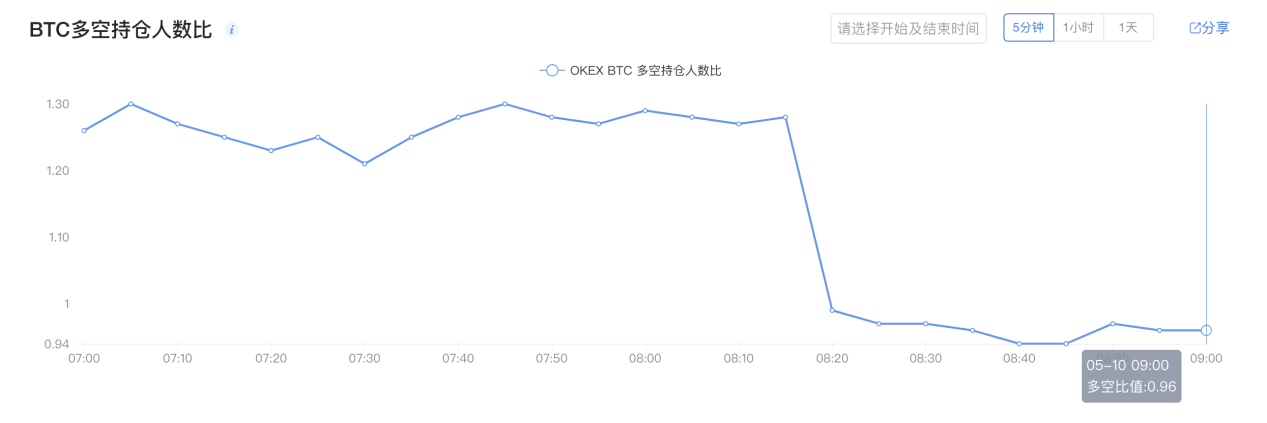Viewport: 1267px width, 423px height.
Task: Click the 08:40 lowest data point
Action: coord(1019,344)
